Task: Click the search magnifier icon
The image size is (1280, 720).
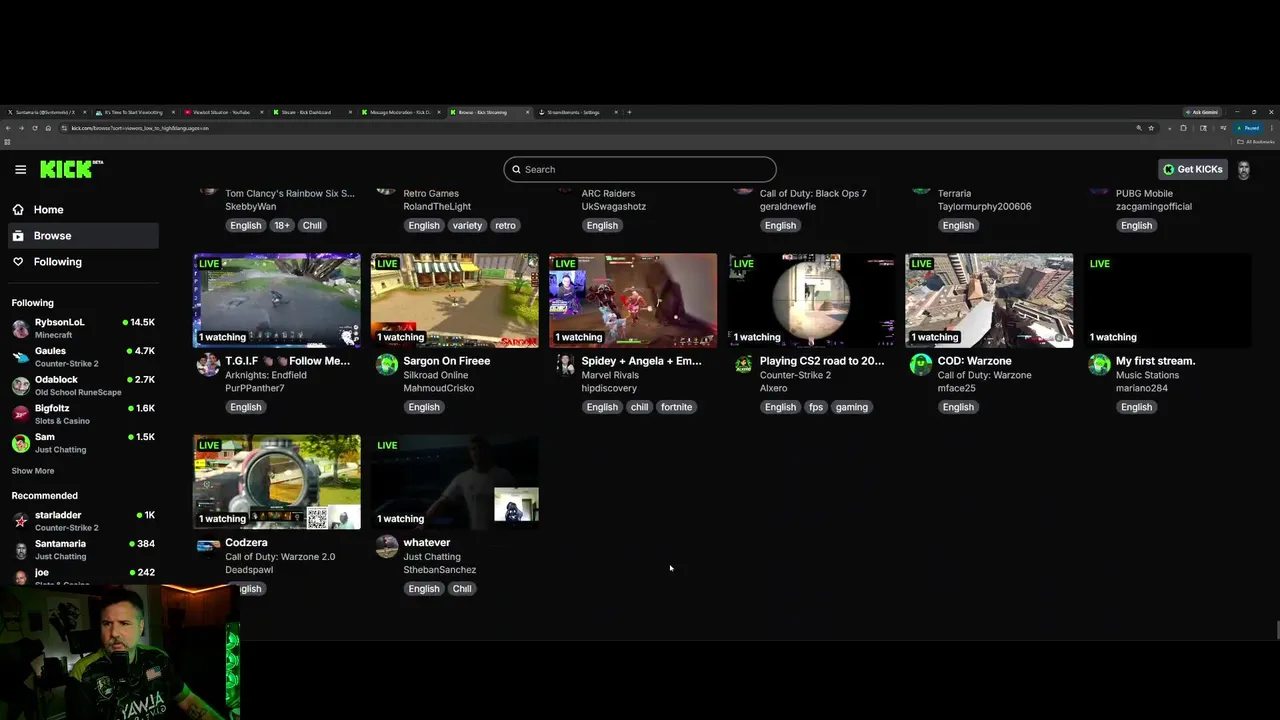Action: point(516,169)
